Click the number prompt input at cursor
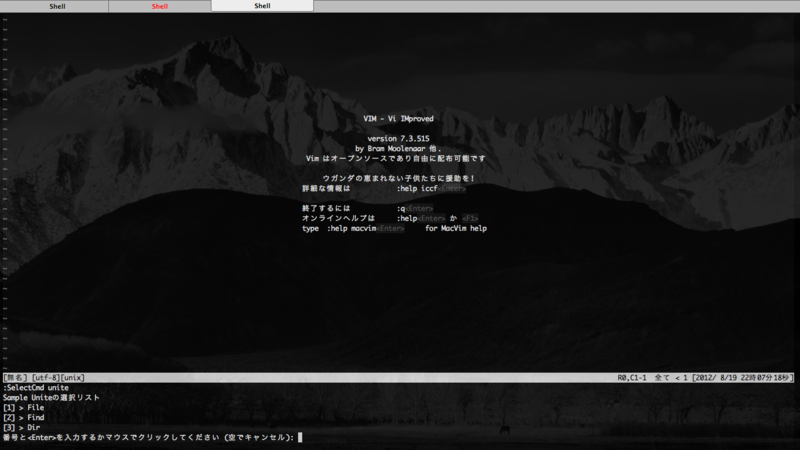 tap(300, 437)
